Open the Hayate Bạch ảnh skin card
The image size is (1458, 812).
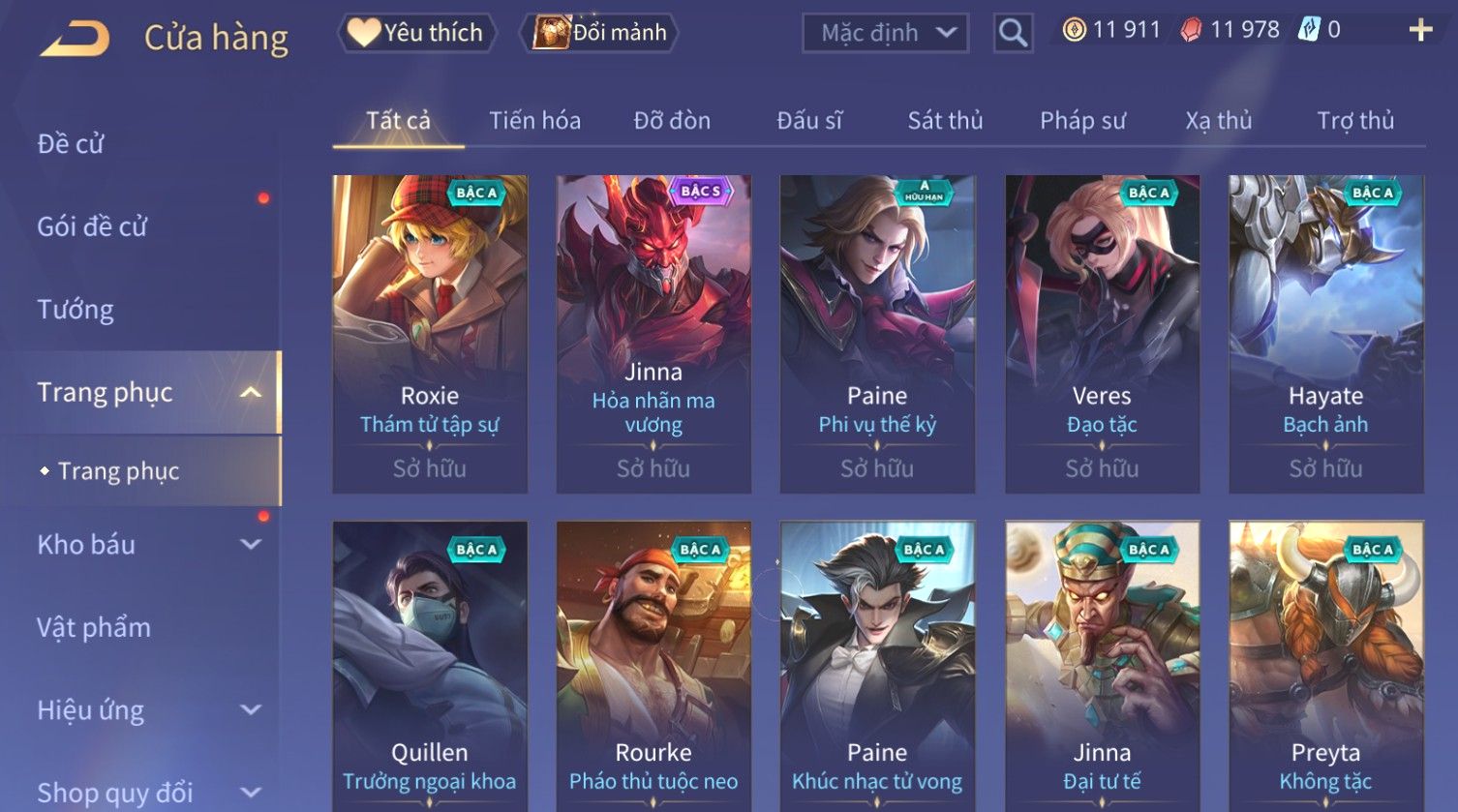point(1326,334)
